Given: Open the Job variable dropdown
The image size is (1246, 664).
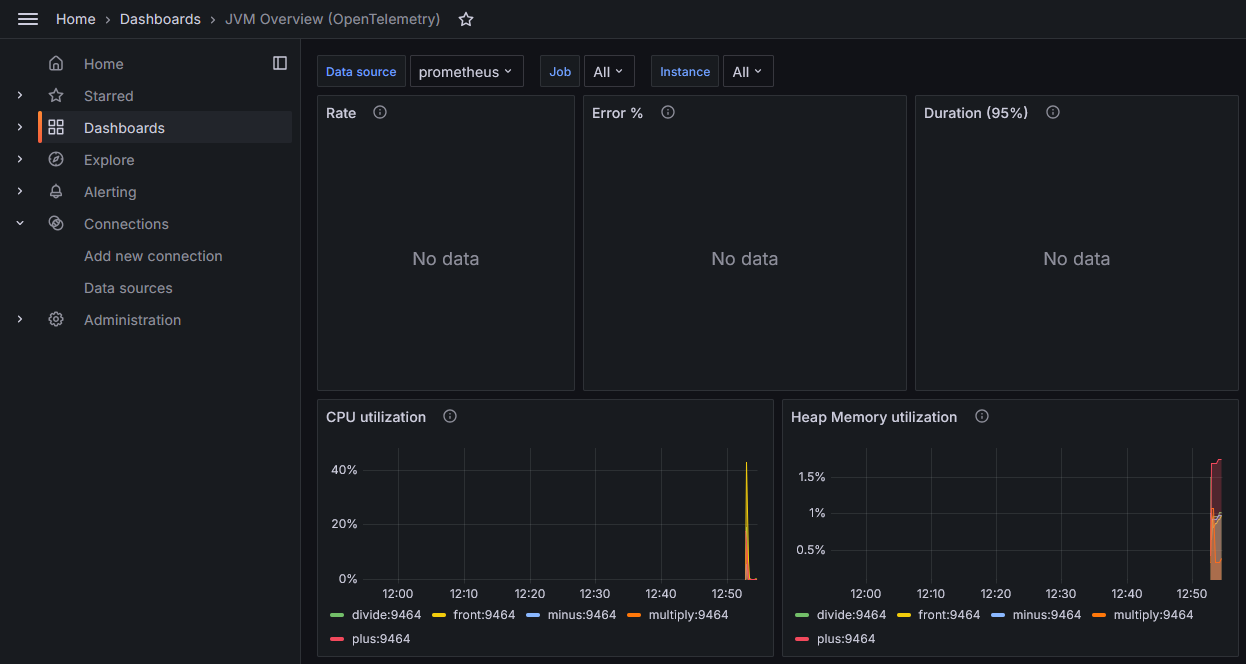Looking at the screenshot, I should coord(609,71).
